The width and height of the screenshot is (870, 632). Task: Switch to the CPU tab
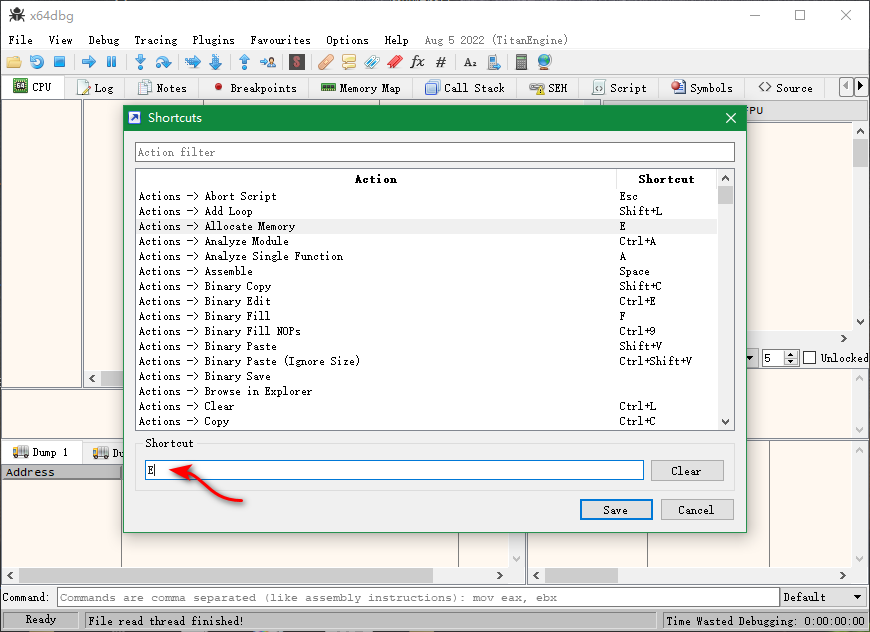click(32, 87)
